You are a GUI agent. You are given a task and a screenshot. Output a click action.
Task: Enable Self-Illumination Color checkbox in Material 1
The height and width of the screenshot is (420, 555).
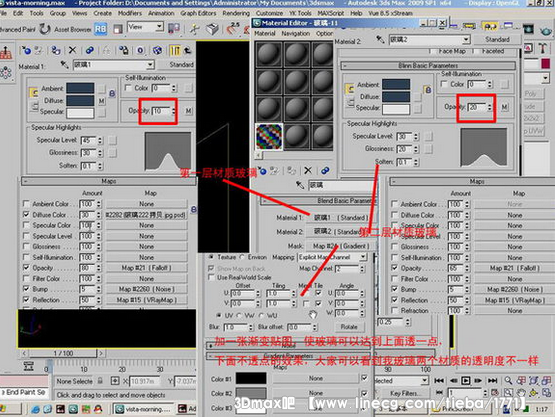pyautogui.click(x=128, y=87)
